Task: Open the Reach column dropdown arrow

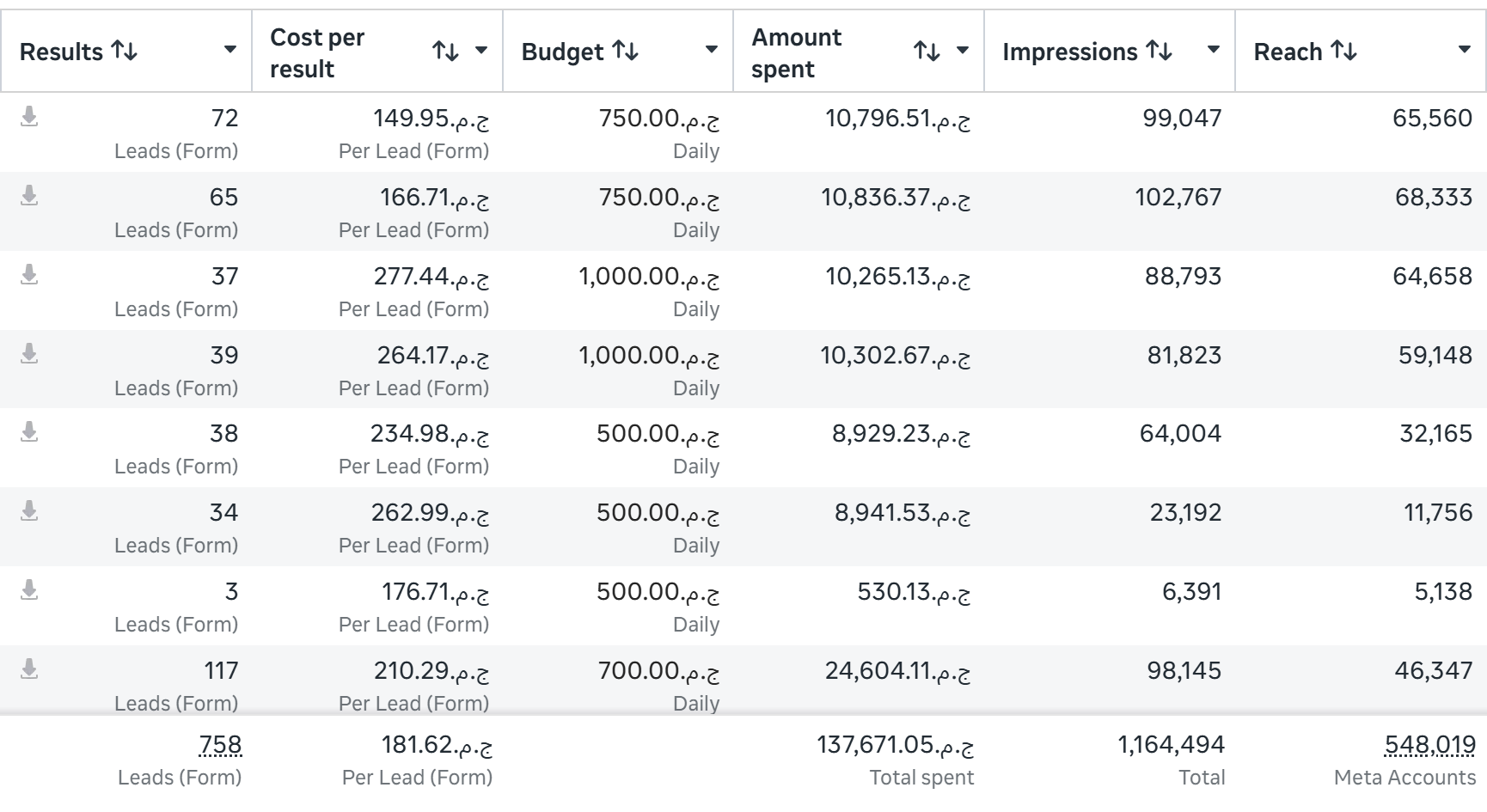Action: pos(1465,50)
